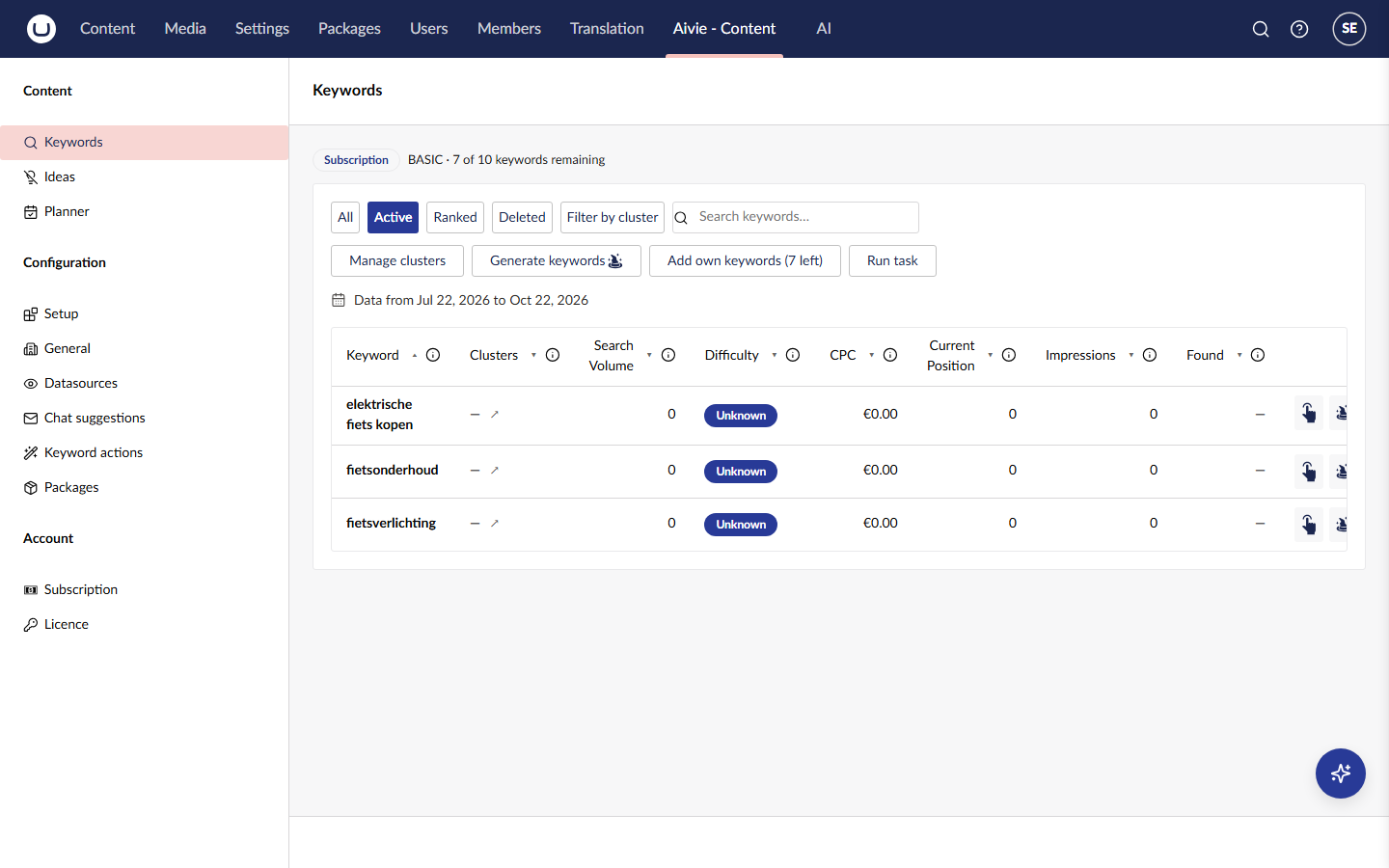
Task: Show info for the Found column
Action: pos(1258,355)
